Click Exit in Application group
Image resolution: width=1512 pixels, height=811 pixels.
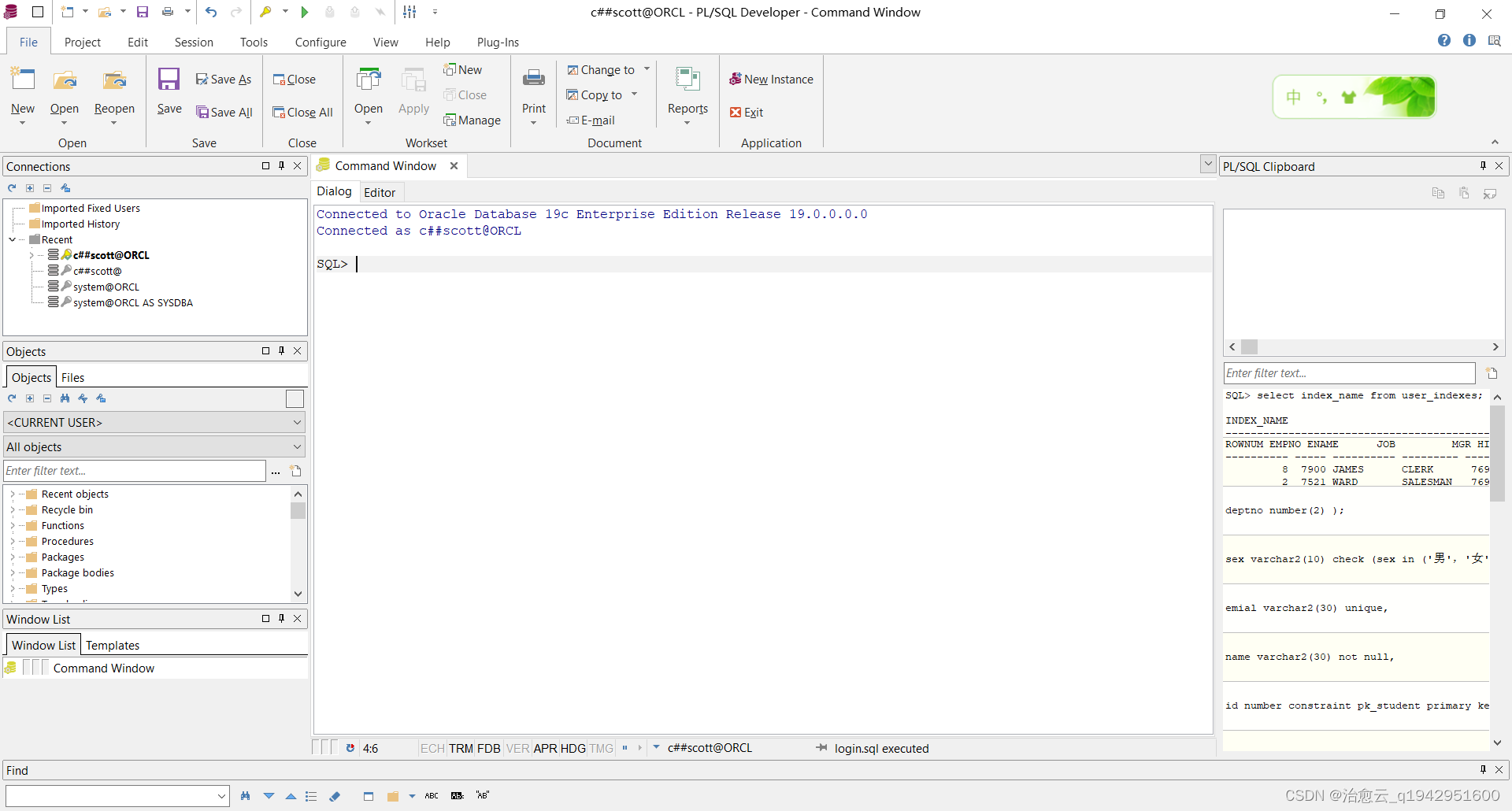point(747,113)
